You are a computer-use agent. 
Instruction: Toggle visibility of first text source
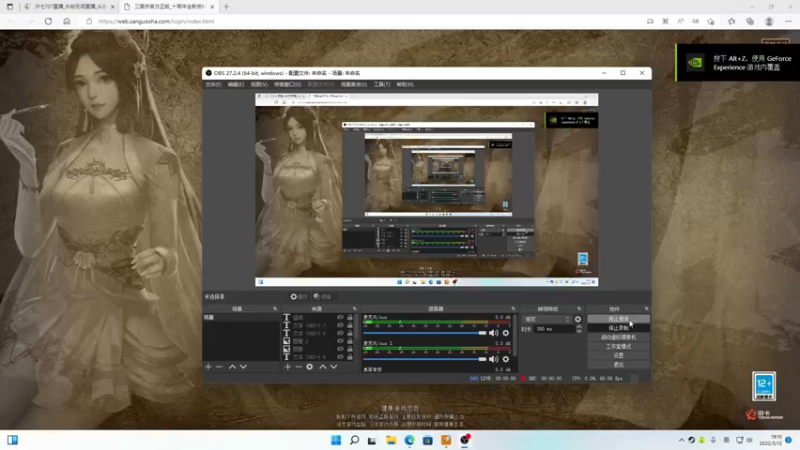click(340, 317)
